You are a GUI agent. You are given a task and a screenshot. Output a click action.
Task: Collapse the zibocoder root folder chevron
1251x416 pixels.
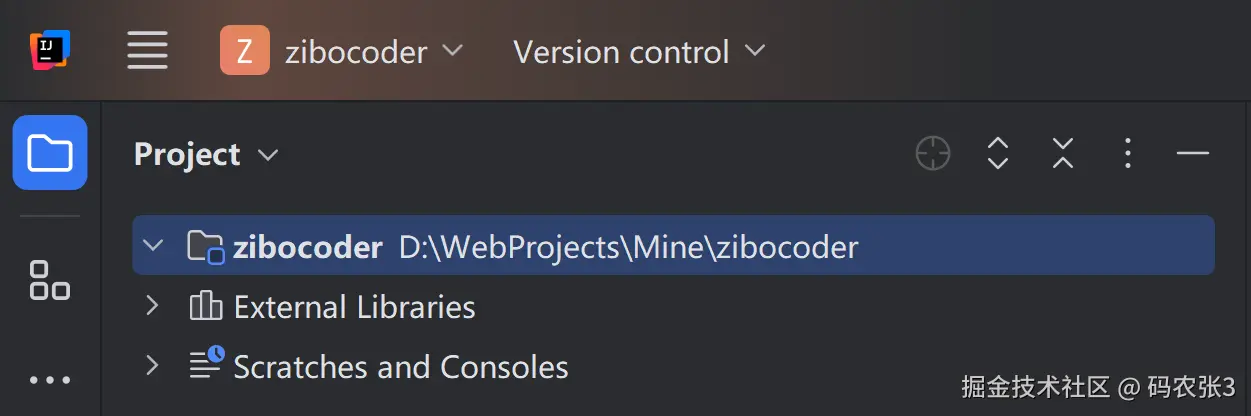click(153, 245)
